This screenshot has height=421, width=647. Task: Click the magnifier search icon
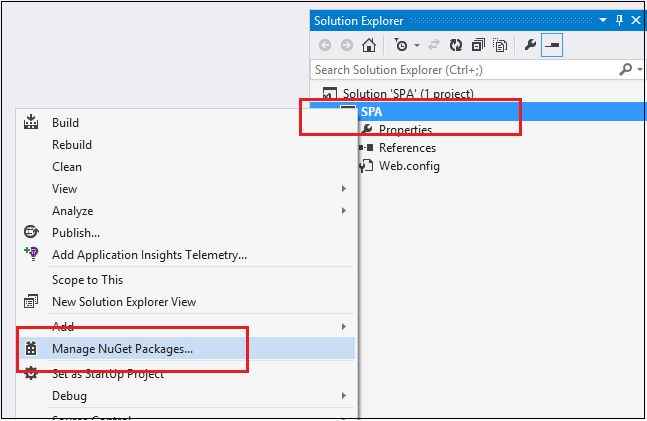(x=626, y=69)
